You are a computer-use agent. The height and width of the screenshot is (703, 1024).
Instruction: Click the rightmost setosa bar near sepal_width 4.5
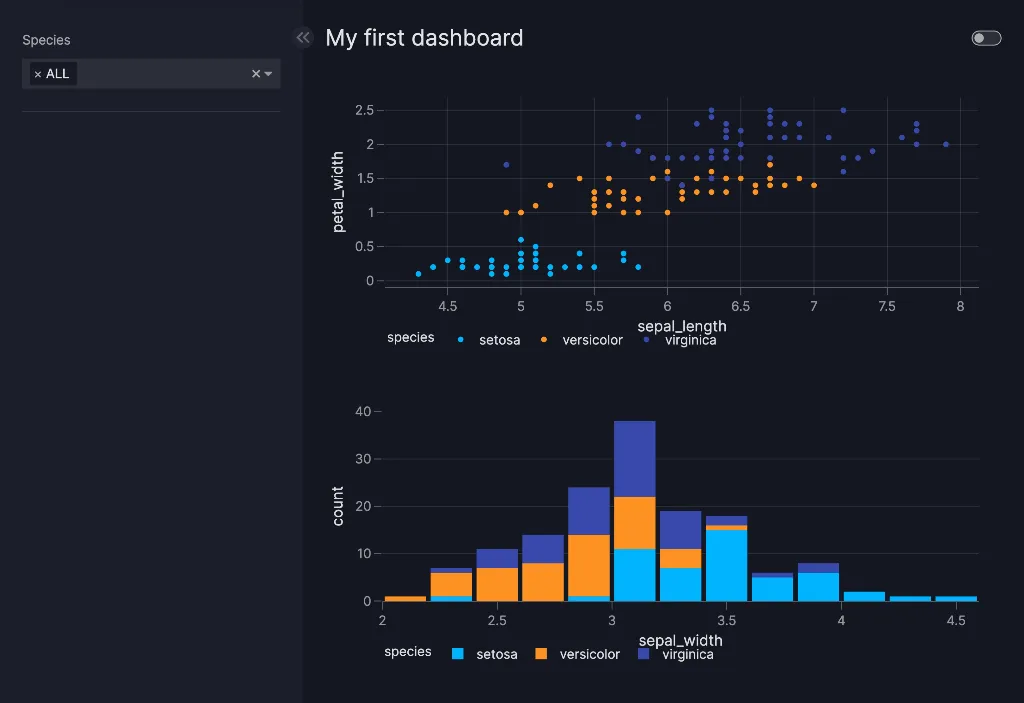(x=956, y=598)
